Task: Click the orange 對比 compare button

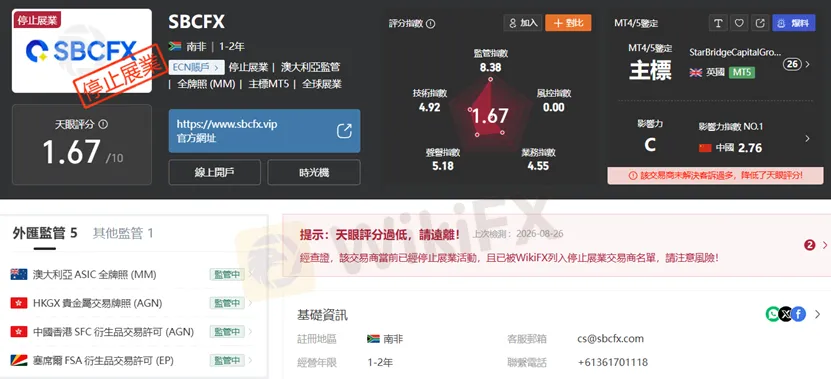Action: pos(568,23)
